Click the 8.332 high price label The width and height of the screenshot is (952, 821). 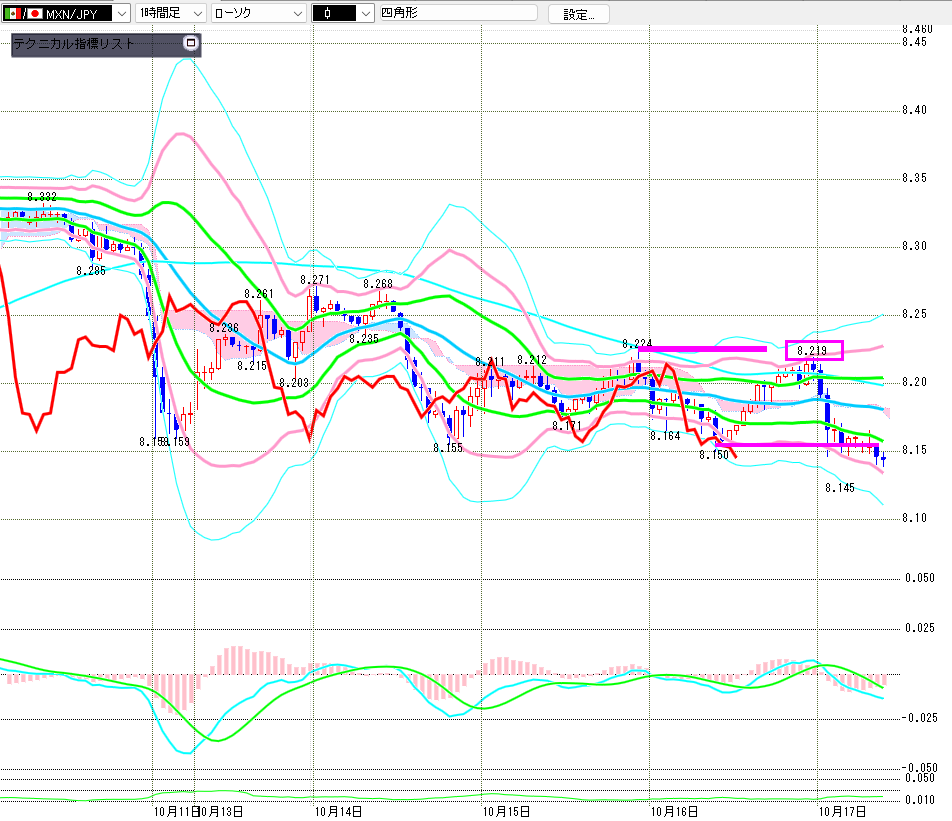[42, 197]
